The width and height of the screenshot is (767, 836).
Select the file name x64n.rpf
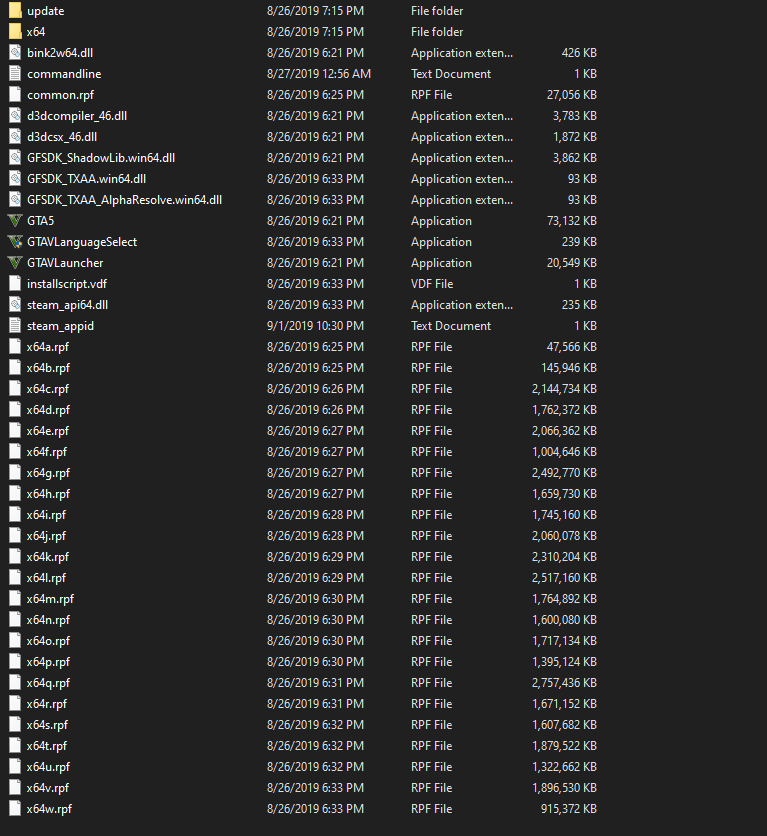point(49,620)
